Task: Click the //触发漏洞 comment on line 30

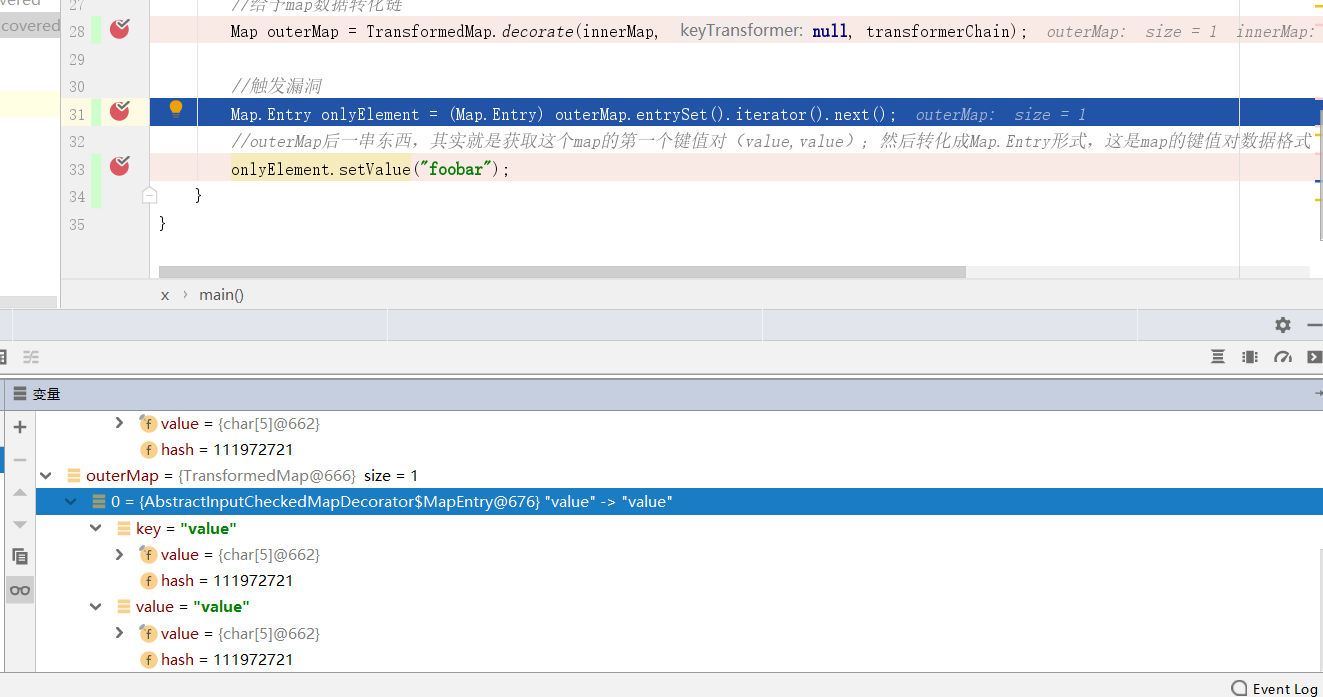Action: [276, 87]
